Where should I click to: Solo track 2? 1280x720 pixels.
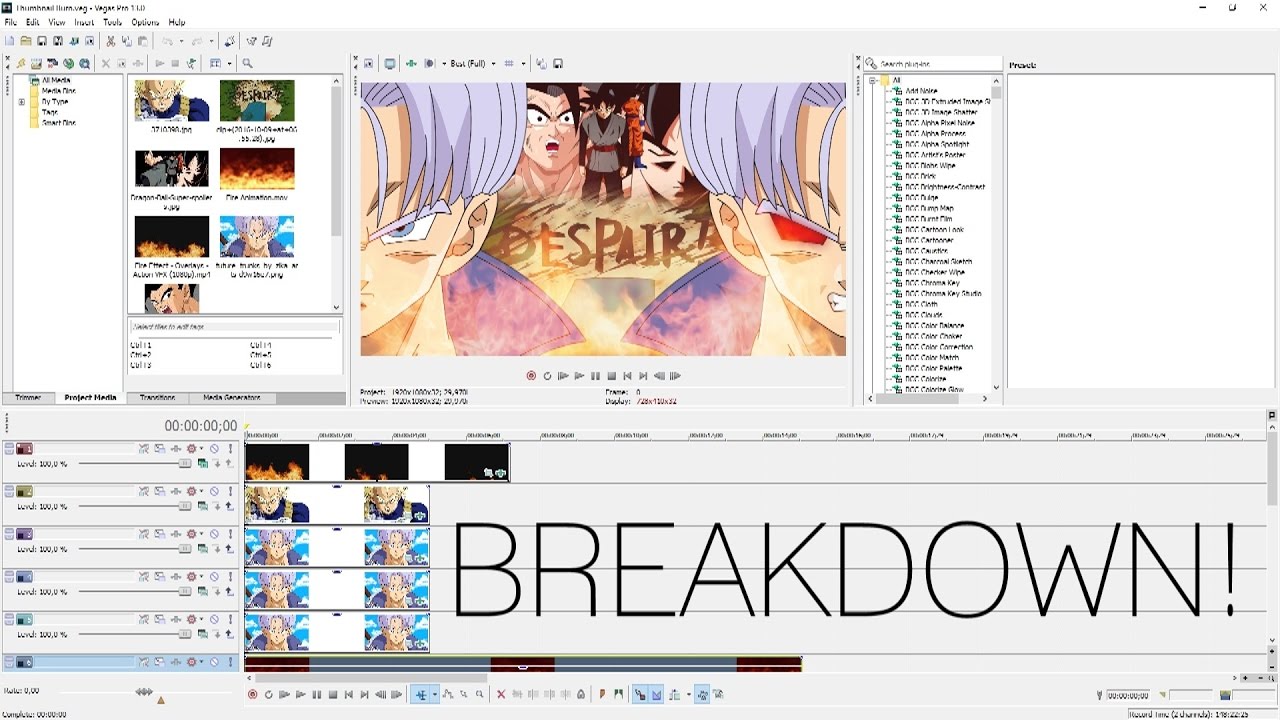click(230, 491)
